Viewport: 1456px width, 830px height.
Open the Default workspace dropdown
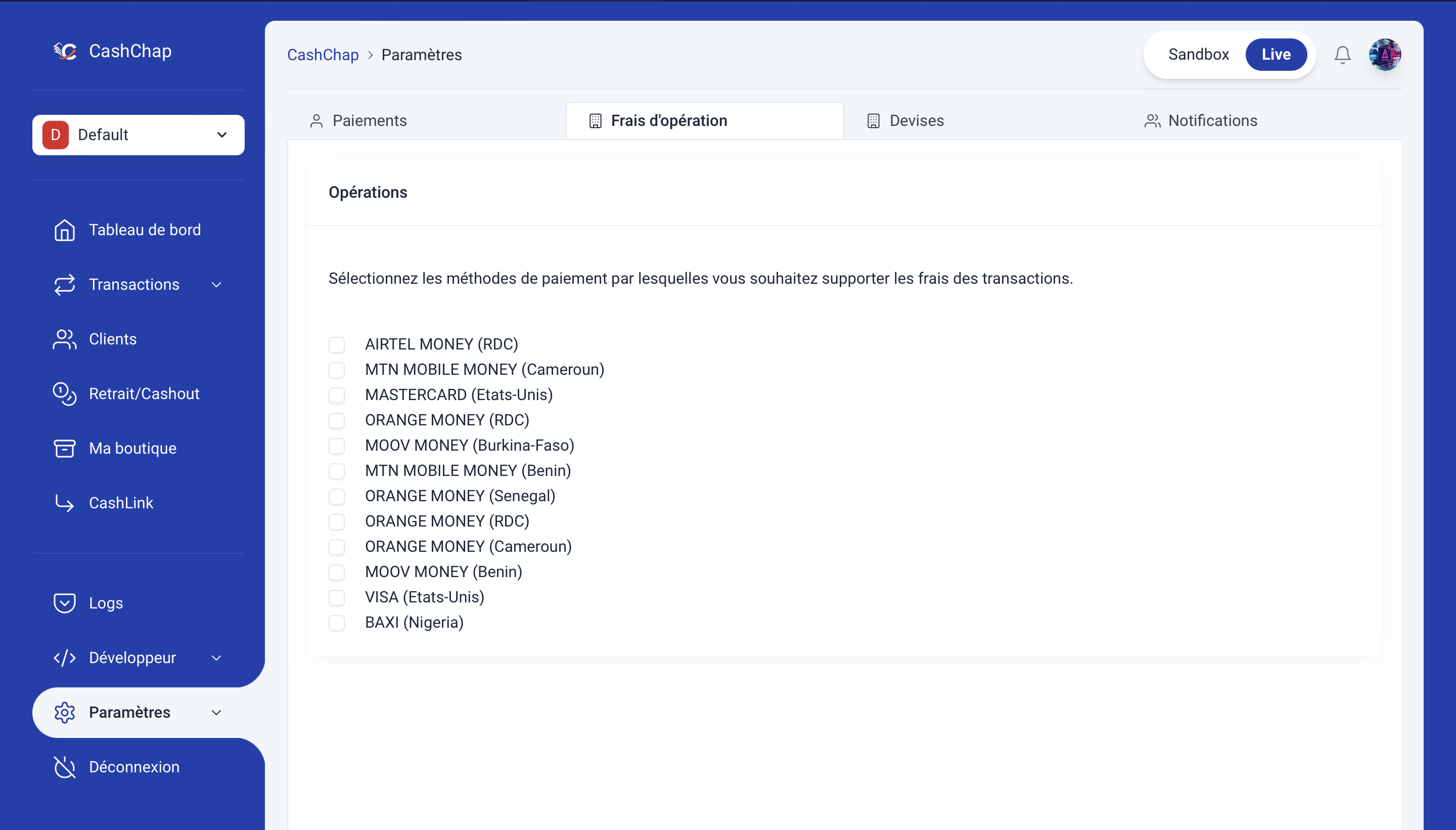tap(139, 135)
